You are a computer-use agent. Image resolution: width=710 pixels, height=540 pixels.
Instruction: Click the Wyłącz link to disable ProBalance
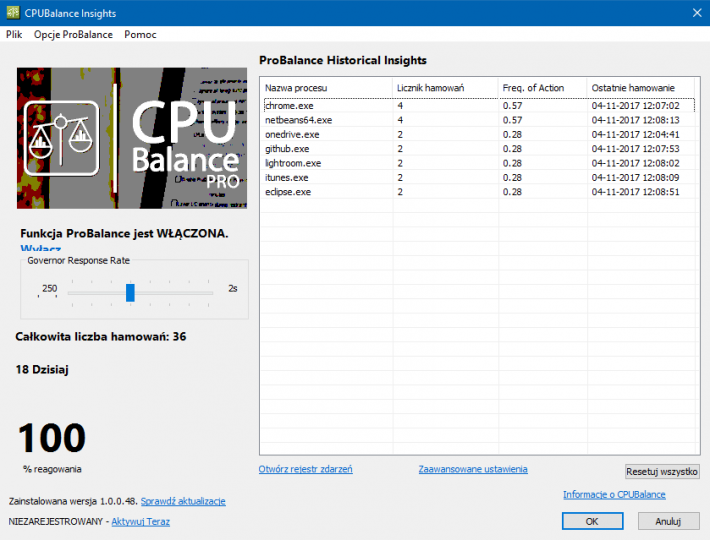point(41,248)
